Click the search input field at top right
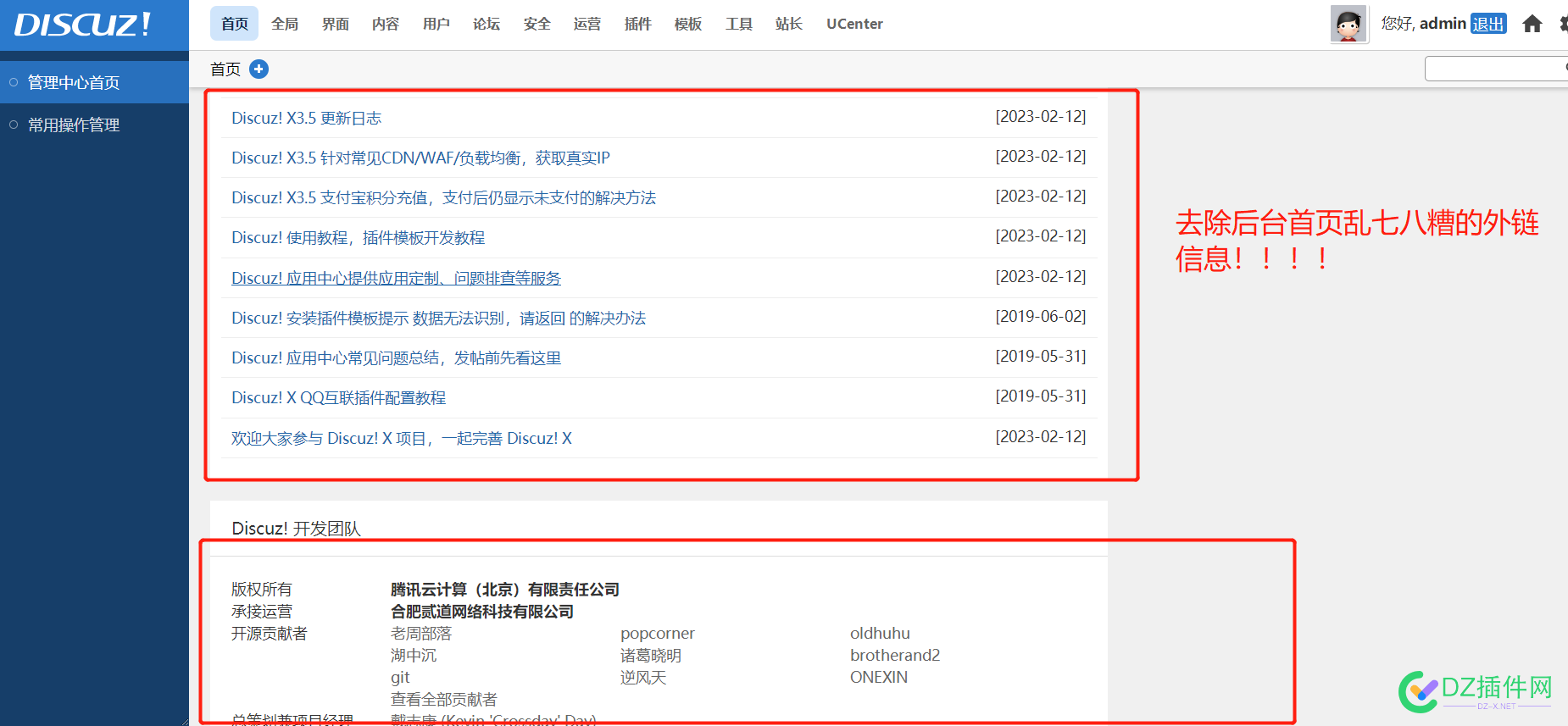This screenshot has height=726, width=1568. [1496, 69]
